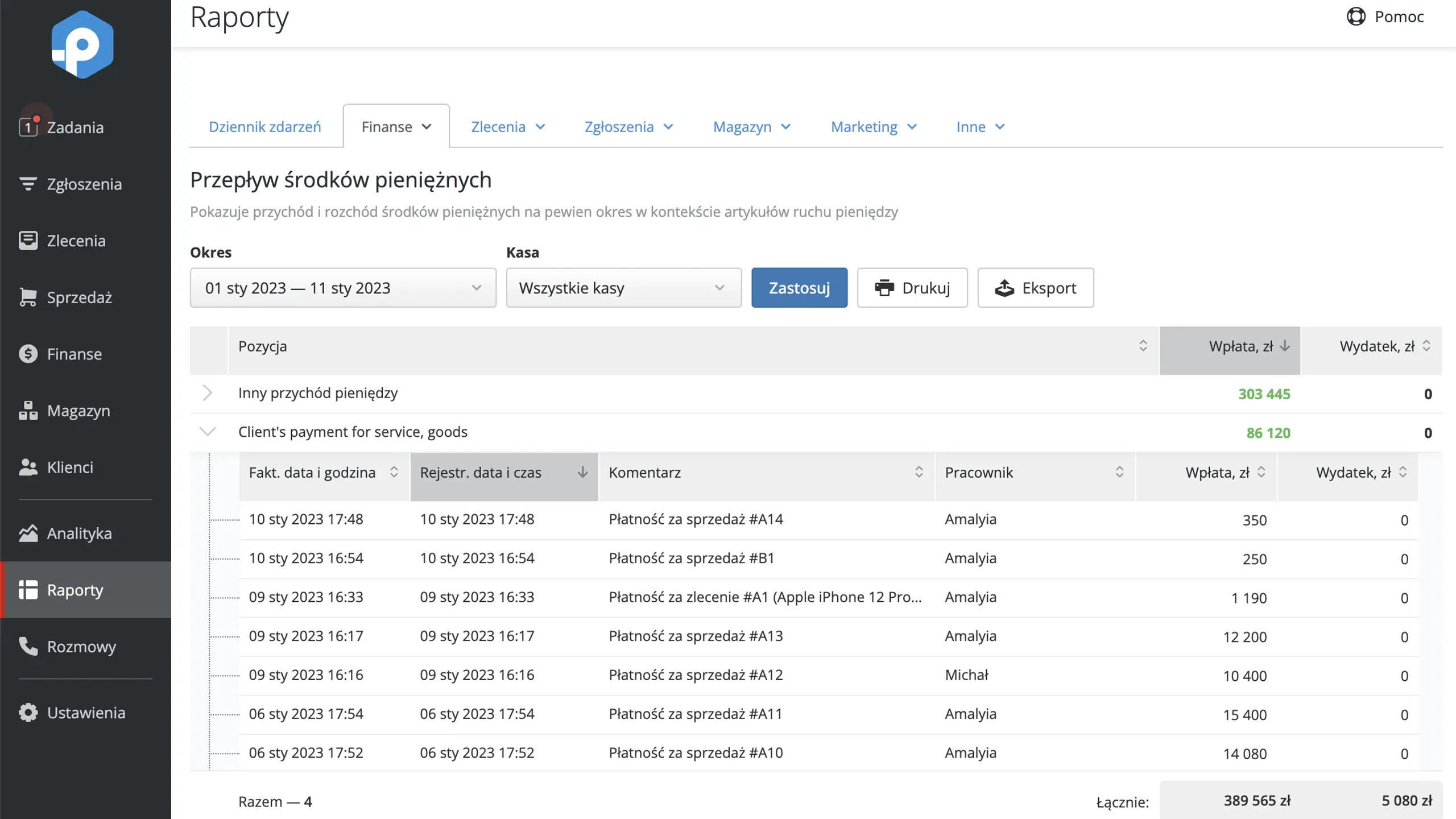The height and width of the screenshot is (819, 1456).
Task: Open the Inne tab dropdown
Action: pos(981,126)
